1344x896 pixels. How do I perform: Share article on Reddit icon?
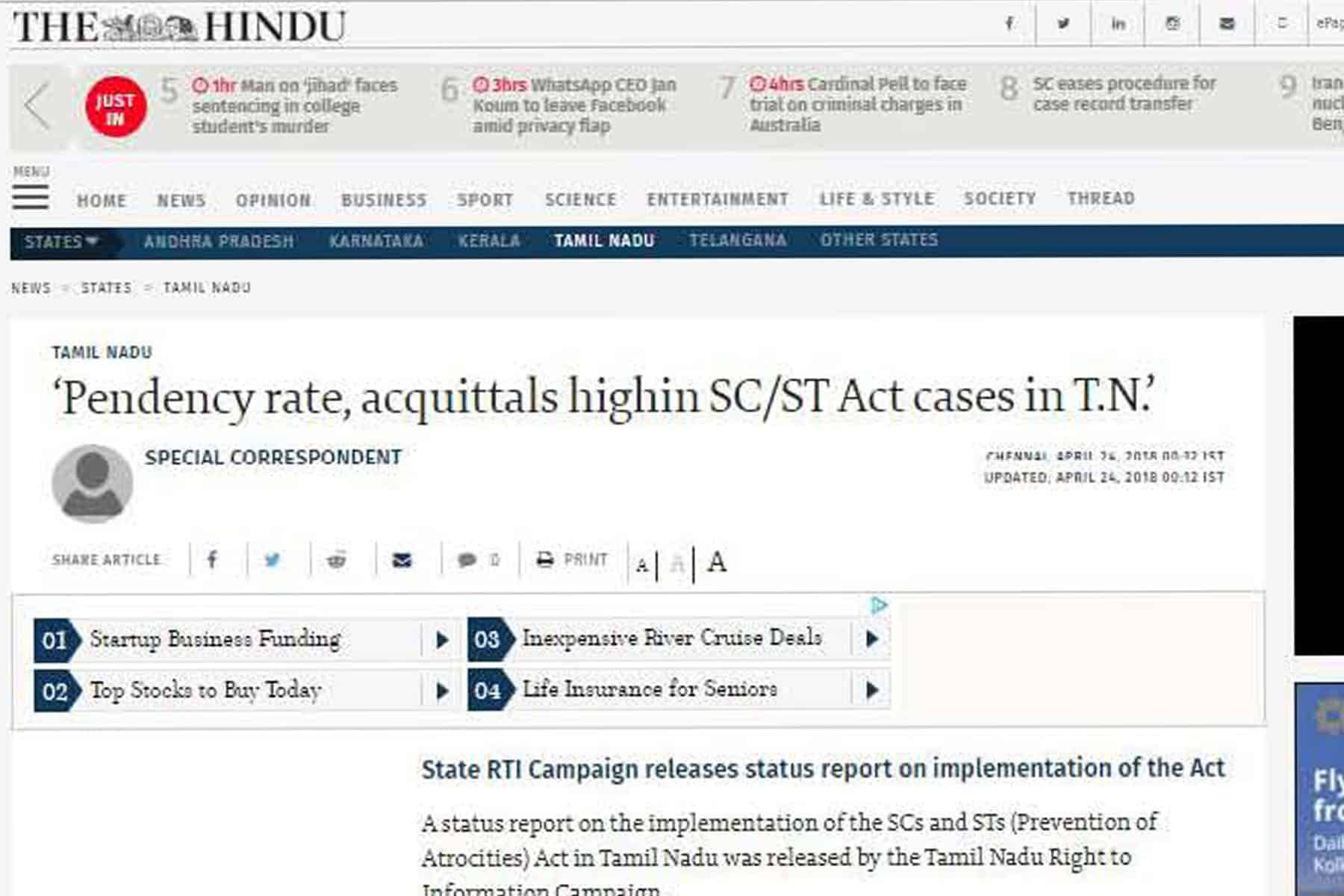[x=337, y=559]
